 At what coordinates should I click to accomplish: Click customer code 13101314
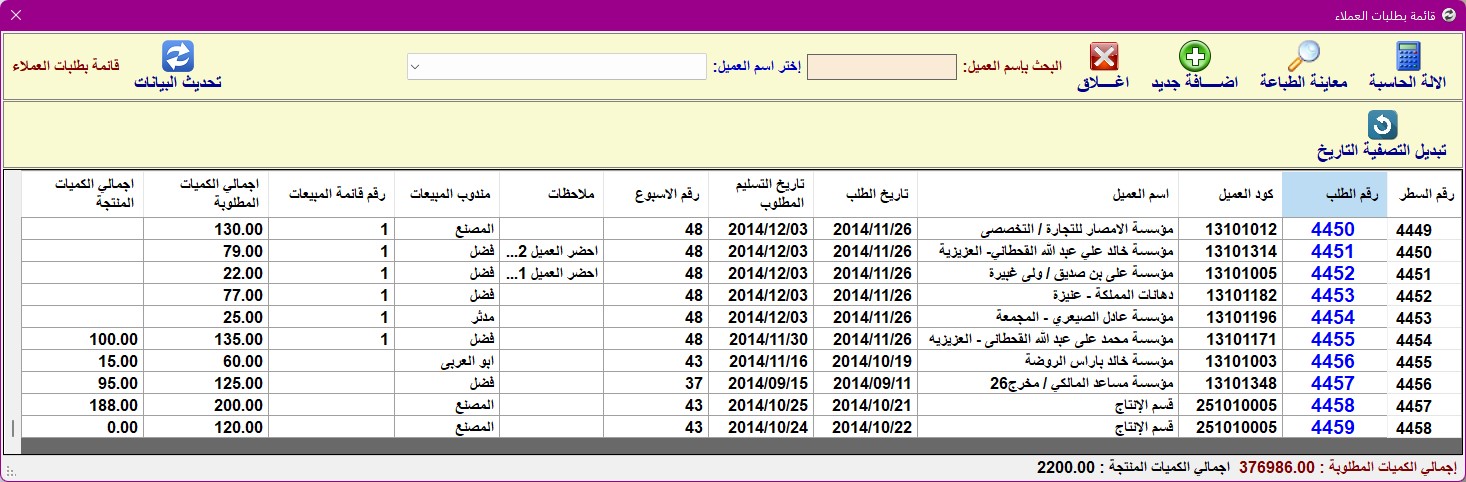[1231, 251]
